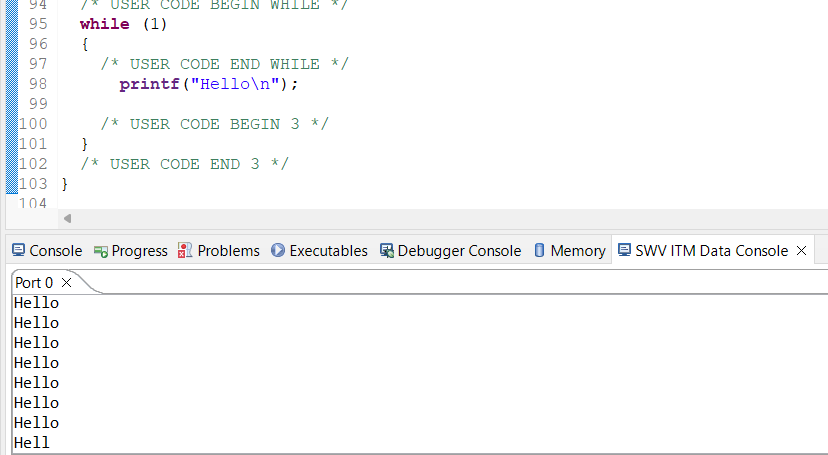Select the Port 0 tab
Image resolution: width=828 pixels, height=455 pixels.
point(34,283)
